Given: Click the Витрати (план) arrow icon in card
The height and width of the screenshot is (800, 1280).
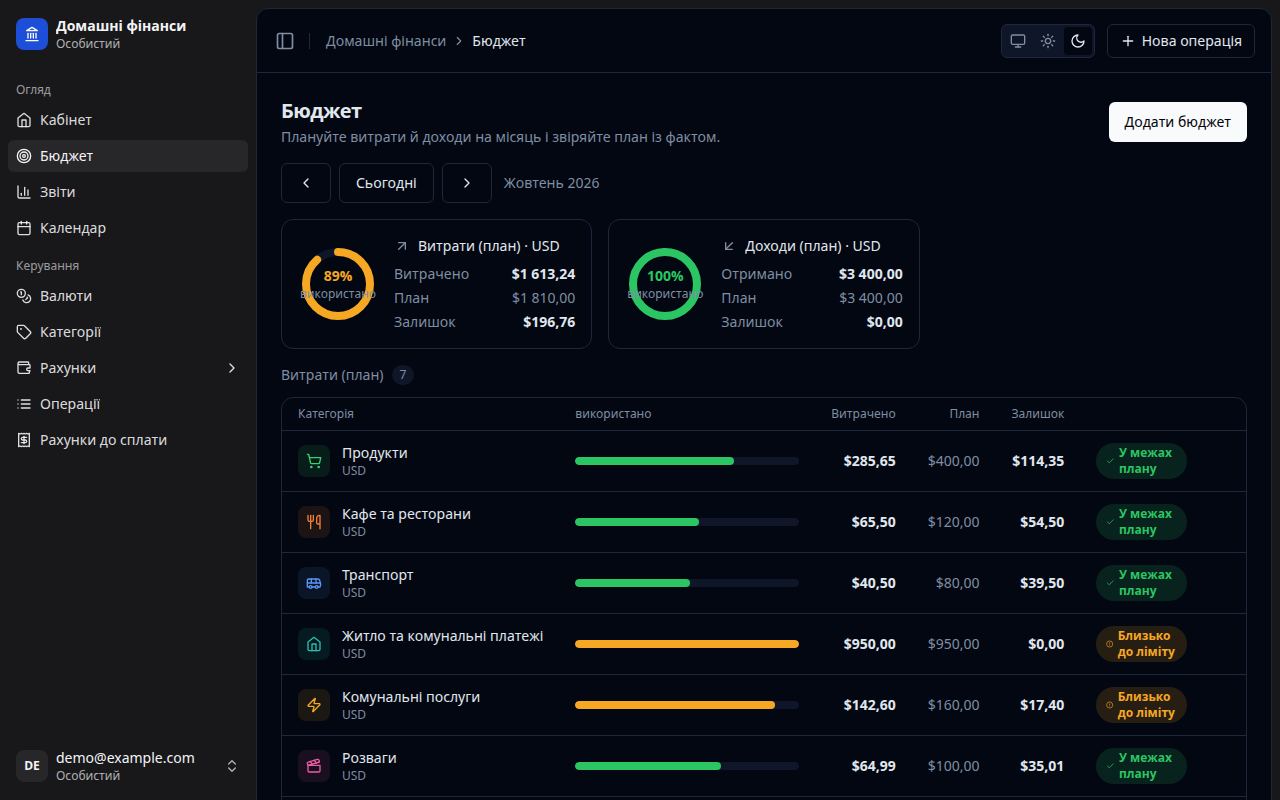Looking at the screenshot, I should 402,246.
